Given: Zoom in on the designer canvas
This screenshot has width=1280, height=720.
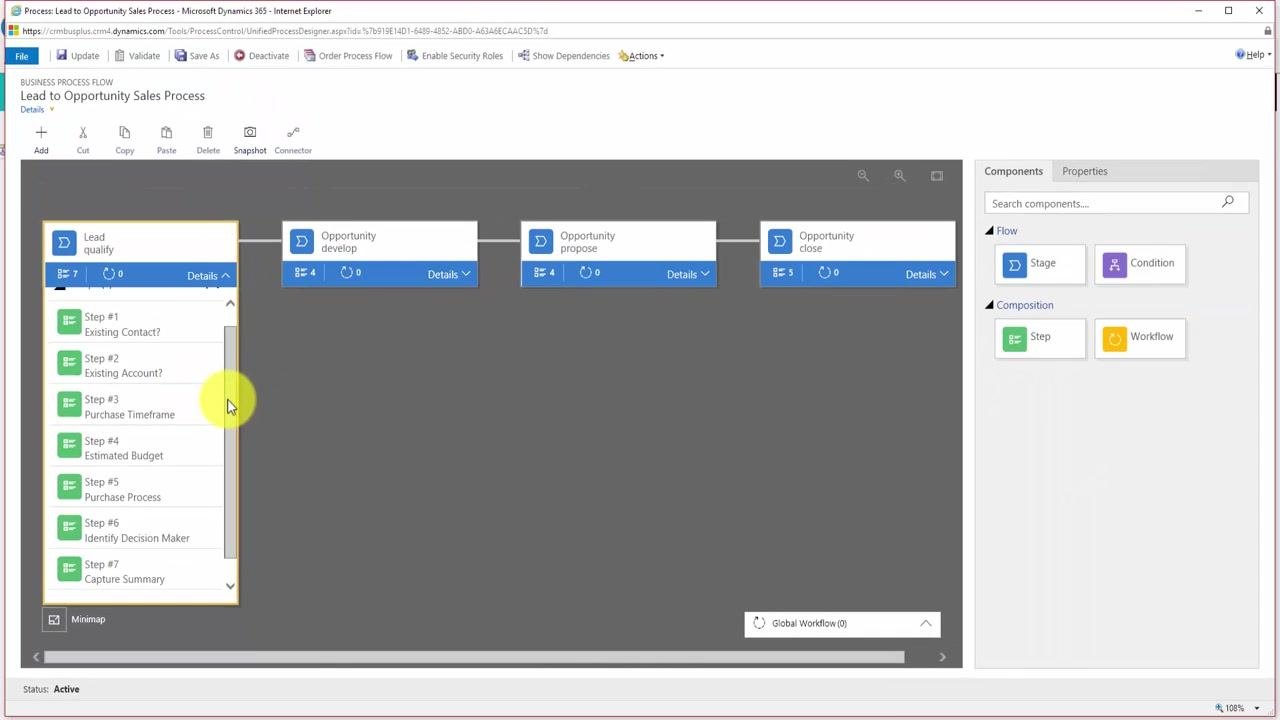Looking at the screenshot, I should [x=900, y=176].
